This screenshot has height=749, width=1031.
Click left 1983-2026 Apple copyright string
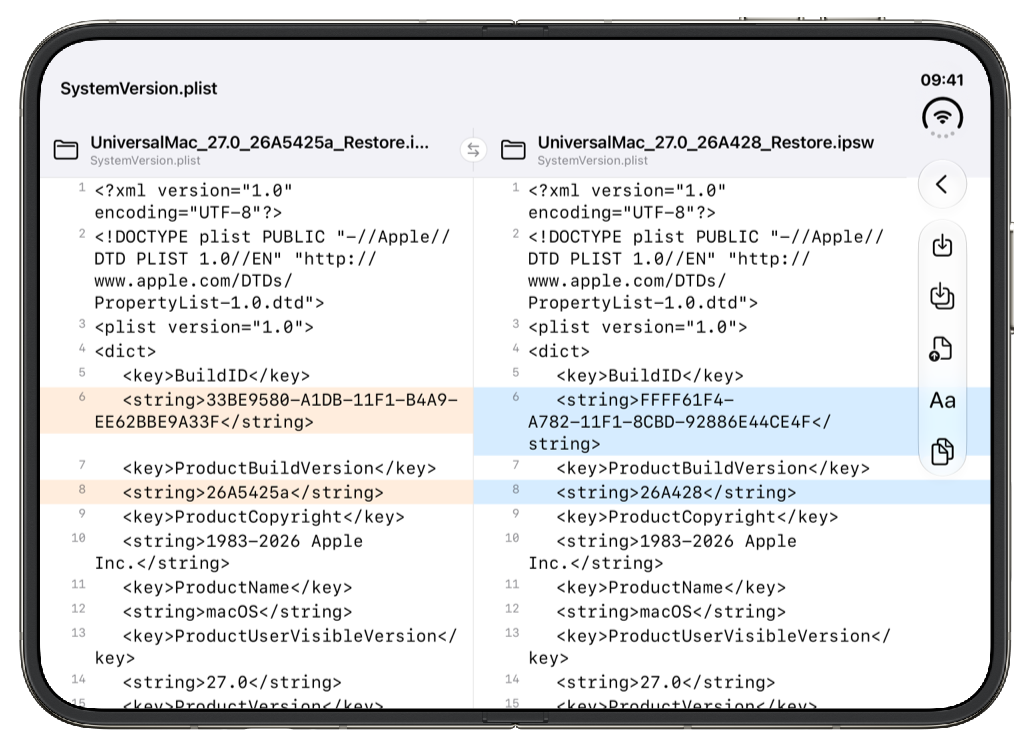tap(229, 552)
